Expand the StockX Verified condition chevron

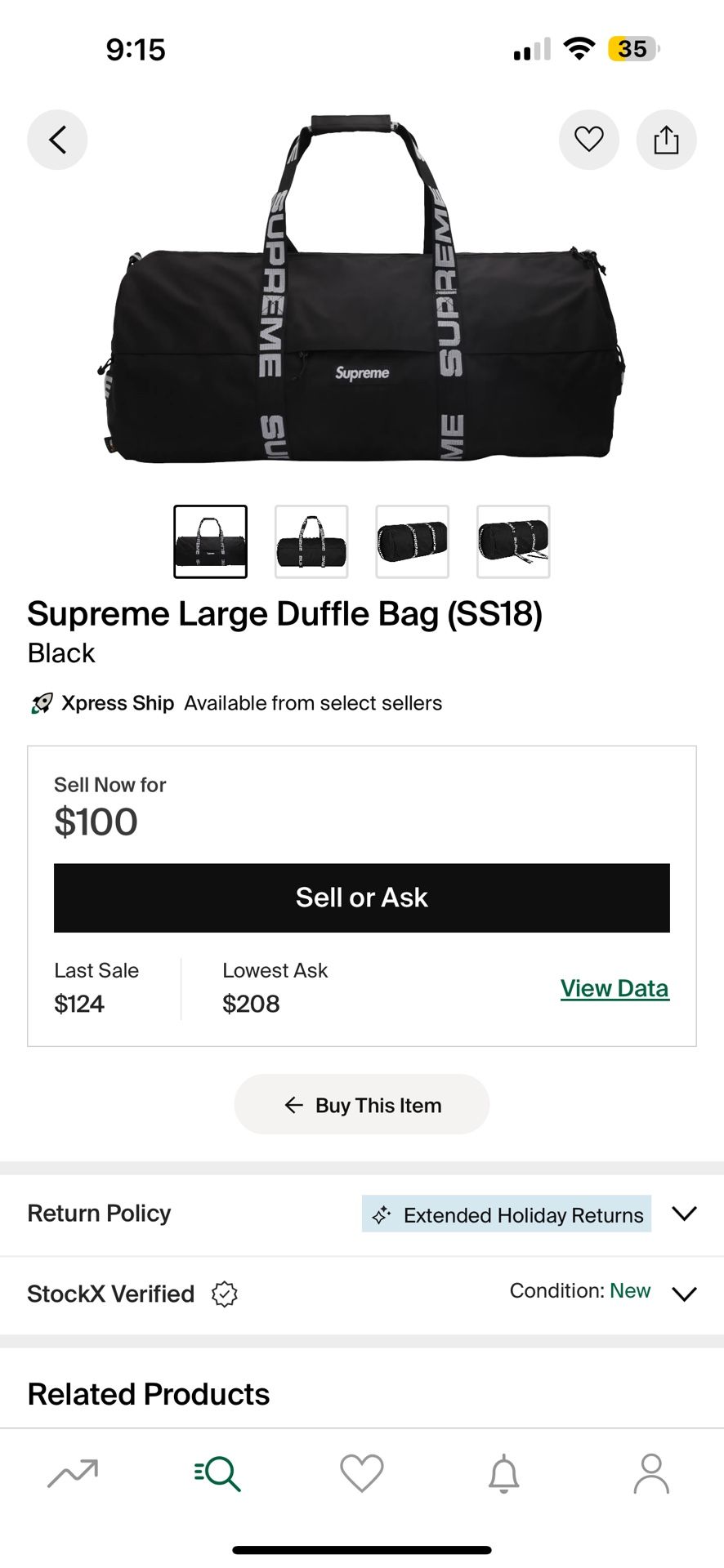click(684, 1294)
